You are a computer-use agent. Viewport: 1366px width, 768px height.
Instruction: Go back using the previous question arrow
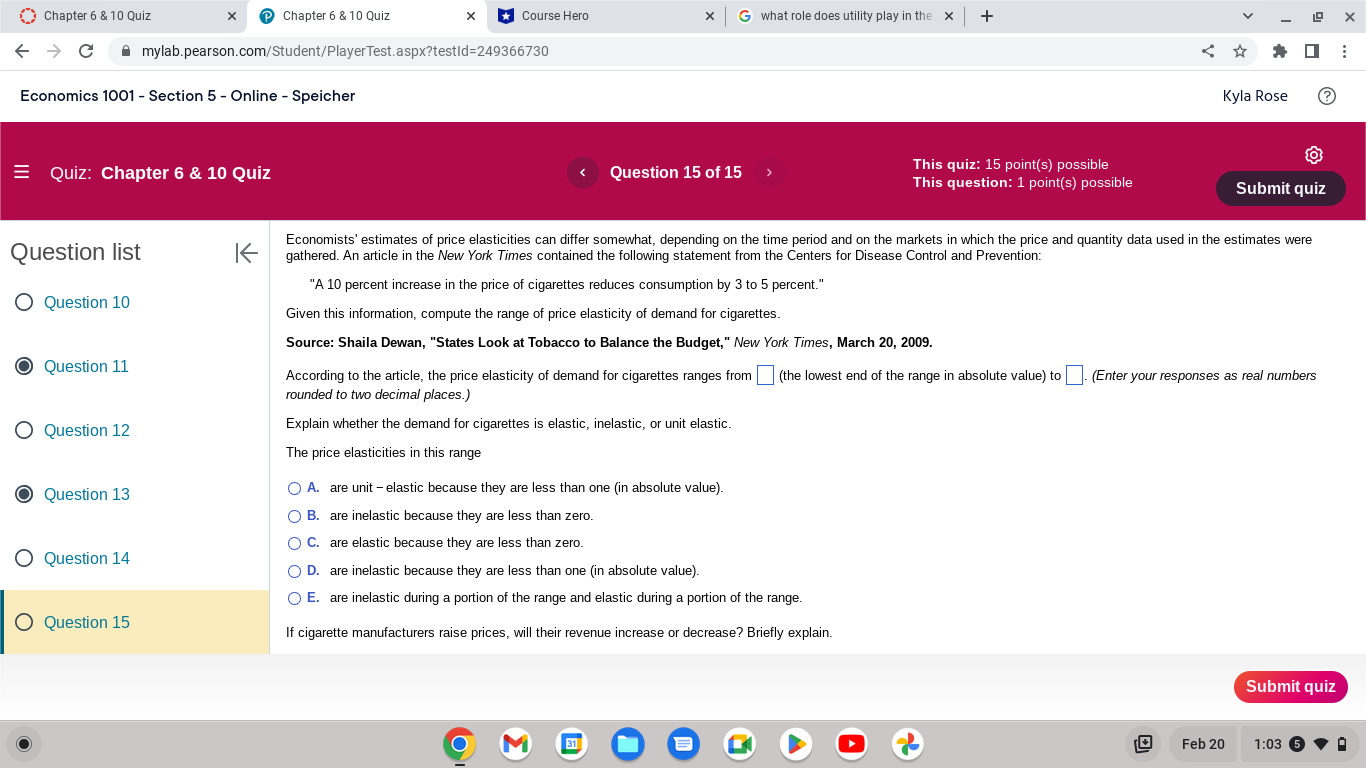(x=582, y=172)
